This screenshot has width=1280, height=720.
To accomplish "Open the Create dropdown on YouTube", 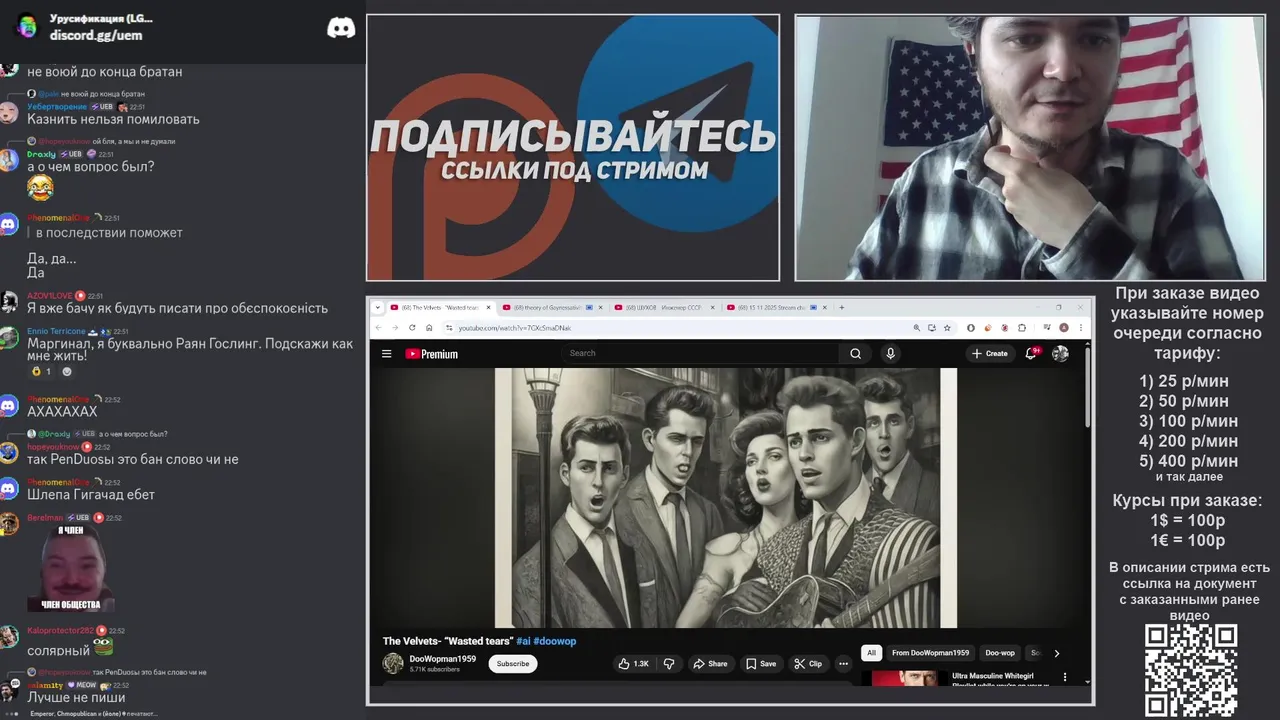I will (x=990, y=353).
